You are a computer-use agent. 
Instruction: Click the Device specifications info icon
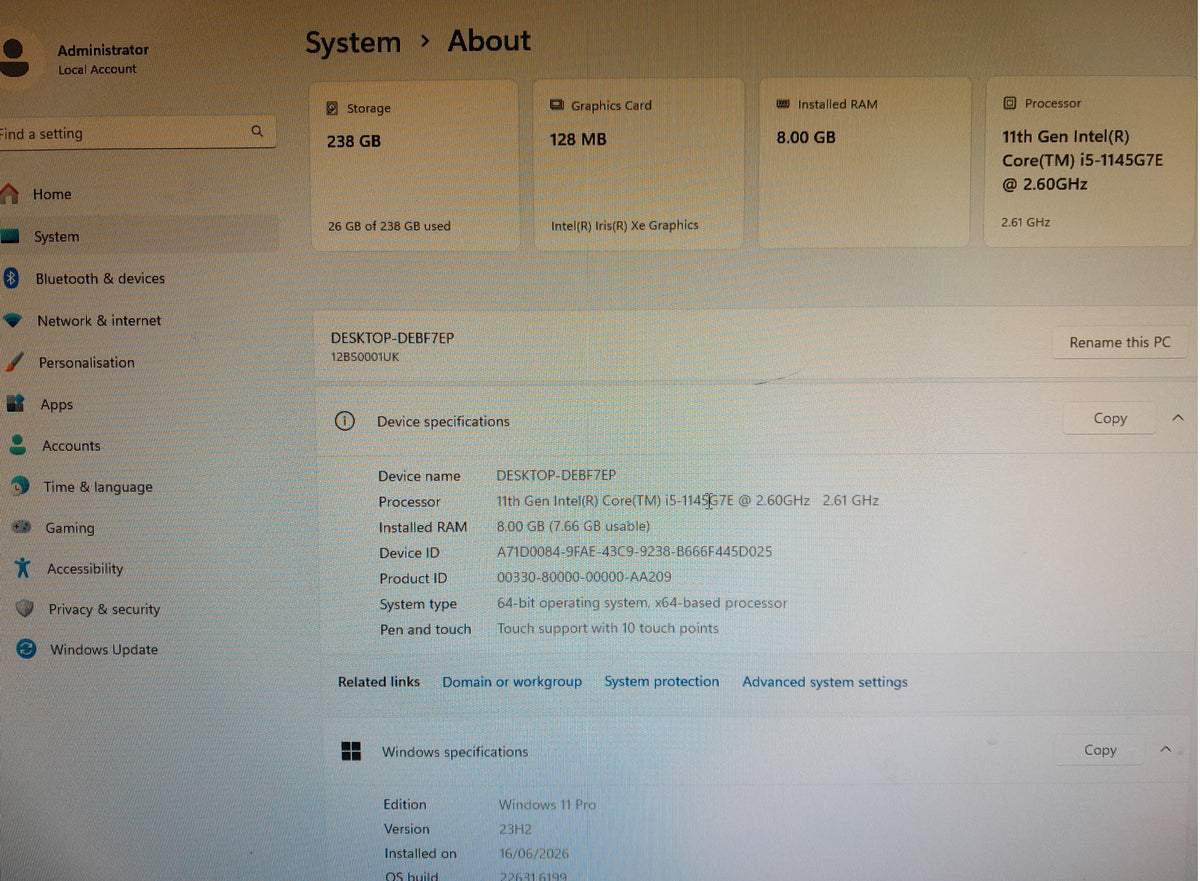[x=344, y=421]
